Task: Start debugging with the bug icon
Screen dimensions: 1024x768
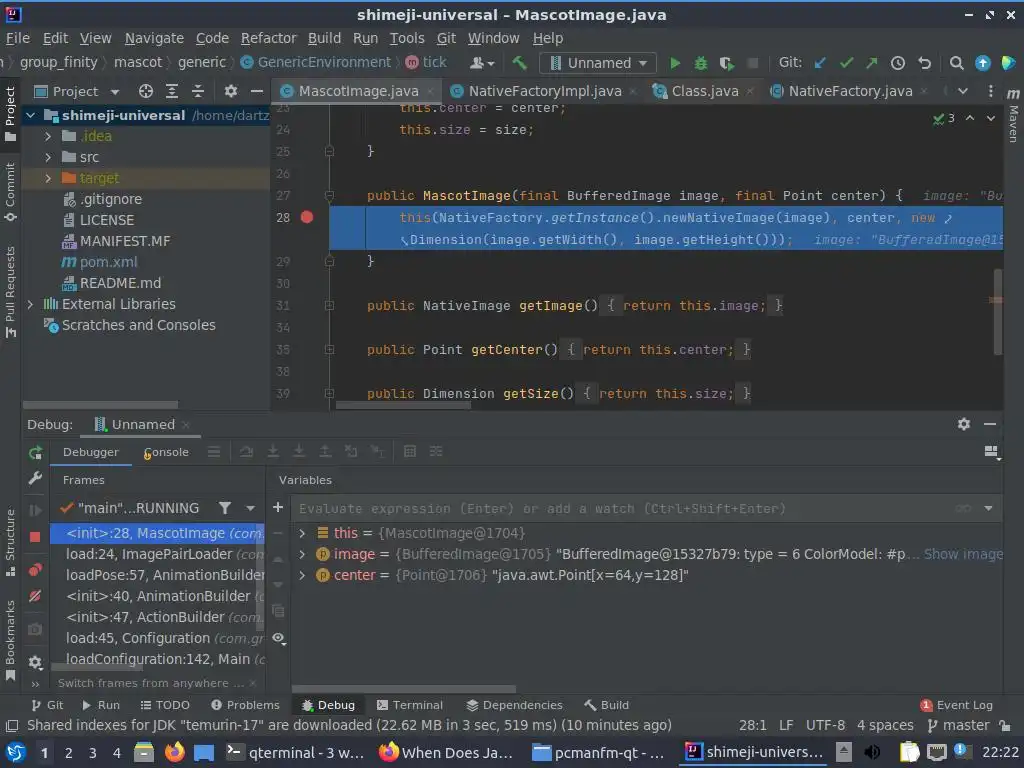Action: [x=701, y=63]
